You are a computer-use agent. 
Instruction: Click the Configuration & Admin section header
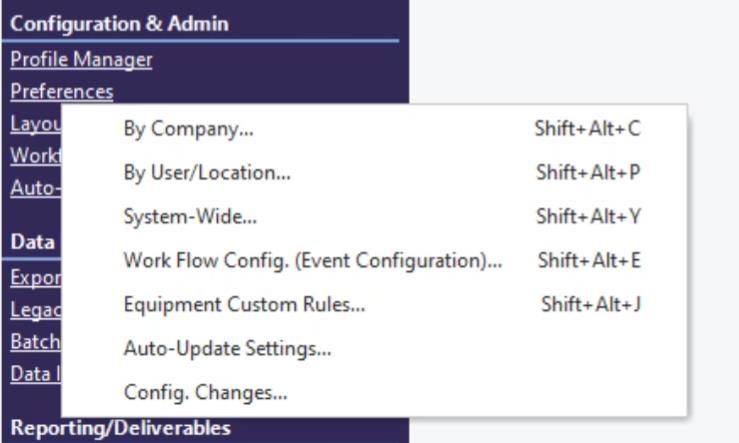(119, 23)
